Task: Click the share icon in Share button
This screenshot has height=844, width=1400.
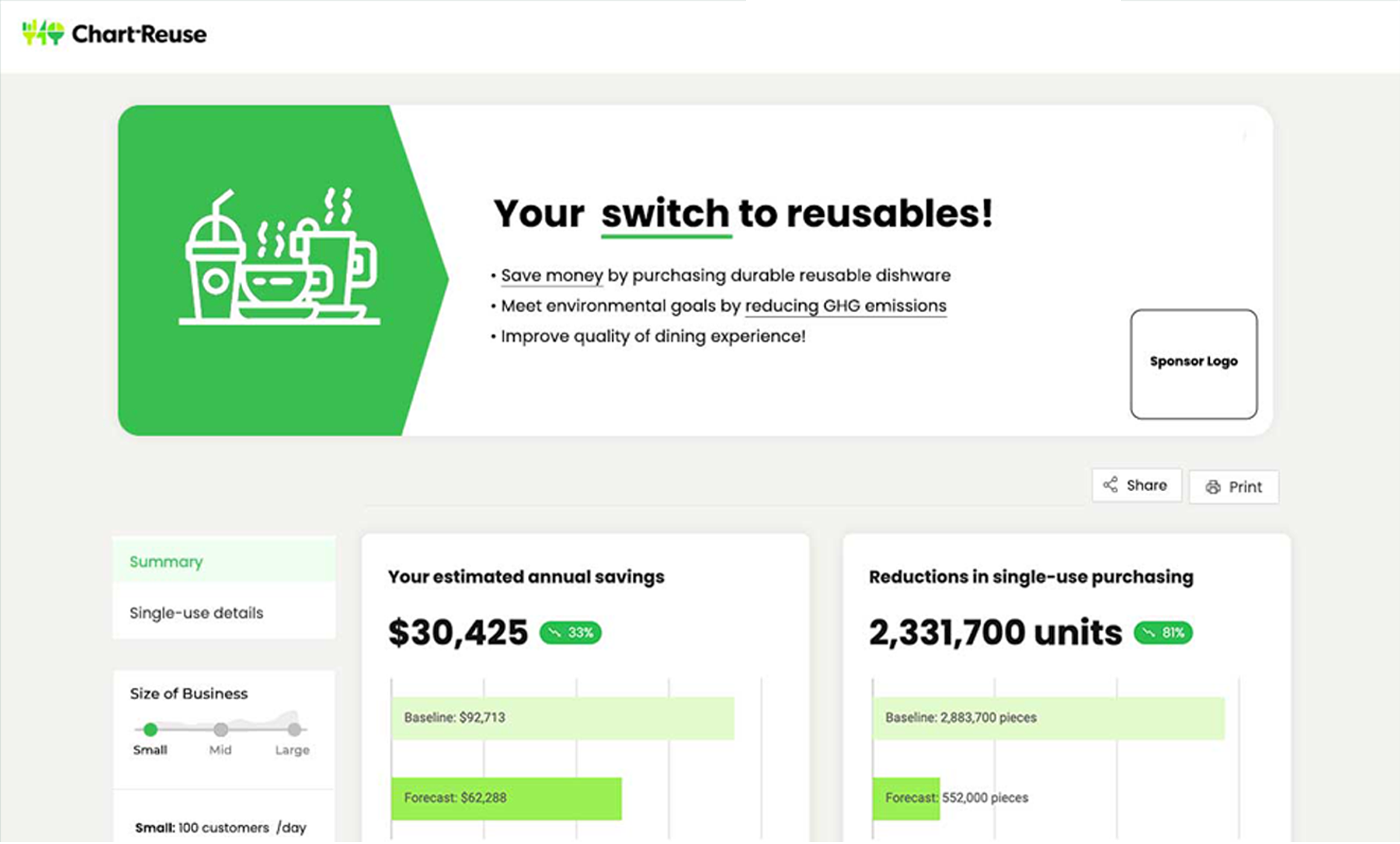Action: [1110, 485]
